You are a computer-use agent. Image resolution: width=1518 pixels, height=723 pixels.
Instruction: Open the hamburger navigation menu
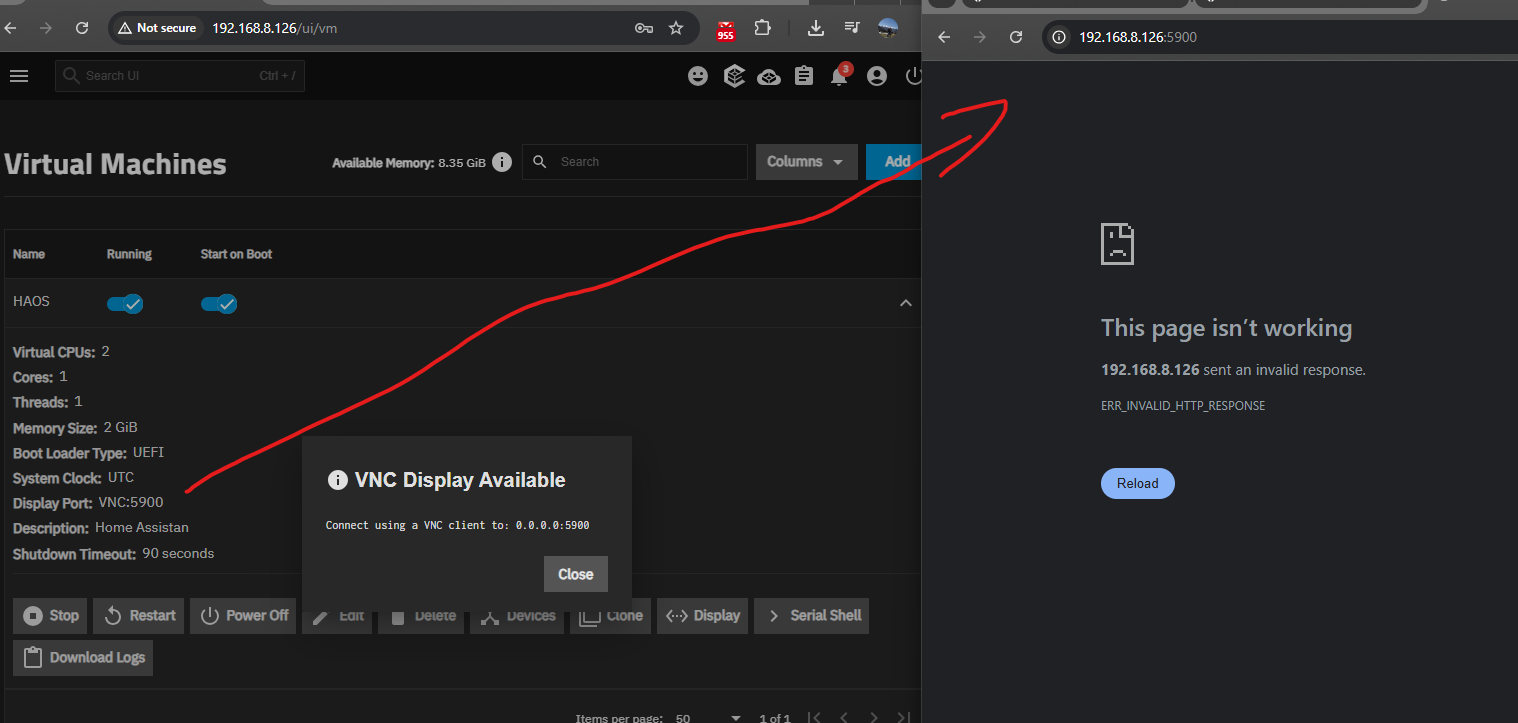coord(19,76)
